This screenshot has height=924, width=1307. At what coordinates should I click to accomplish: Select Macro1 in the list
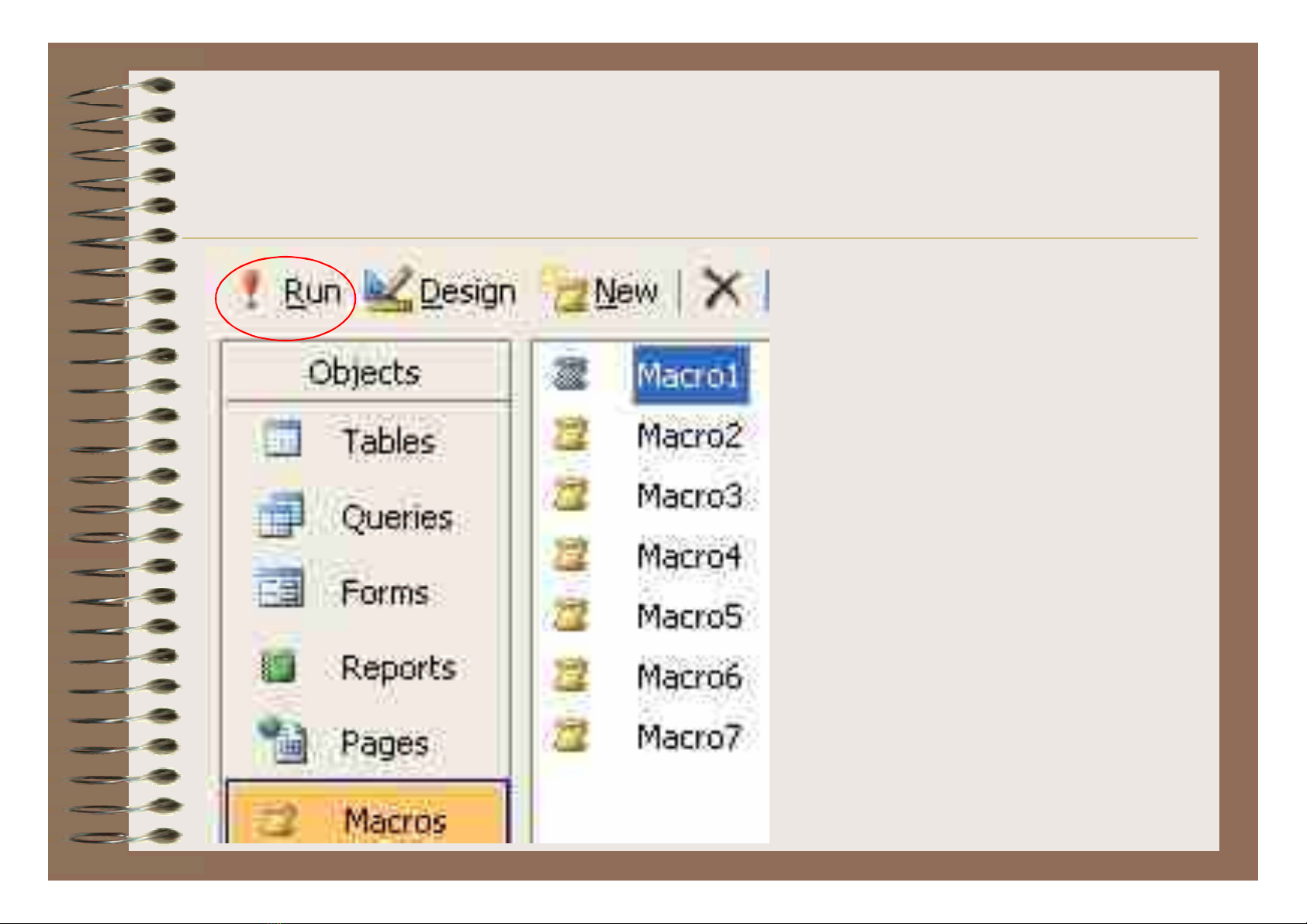[x=688, y=376]
